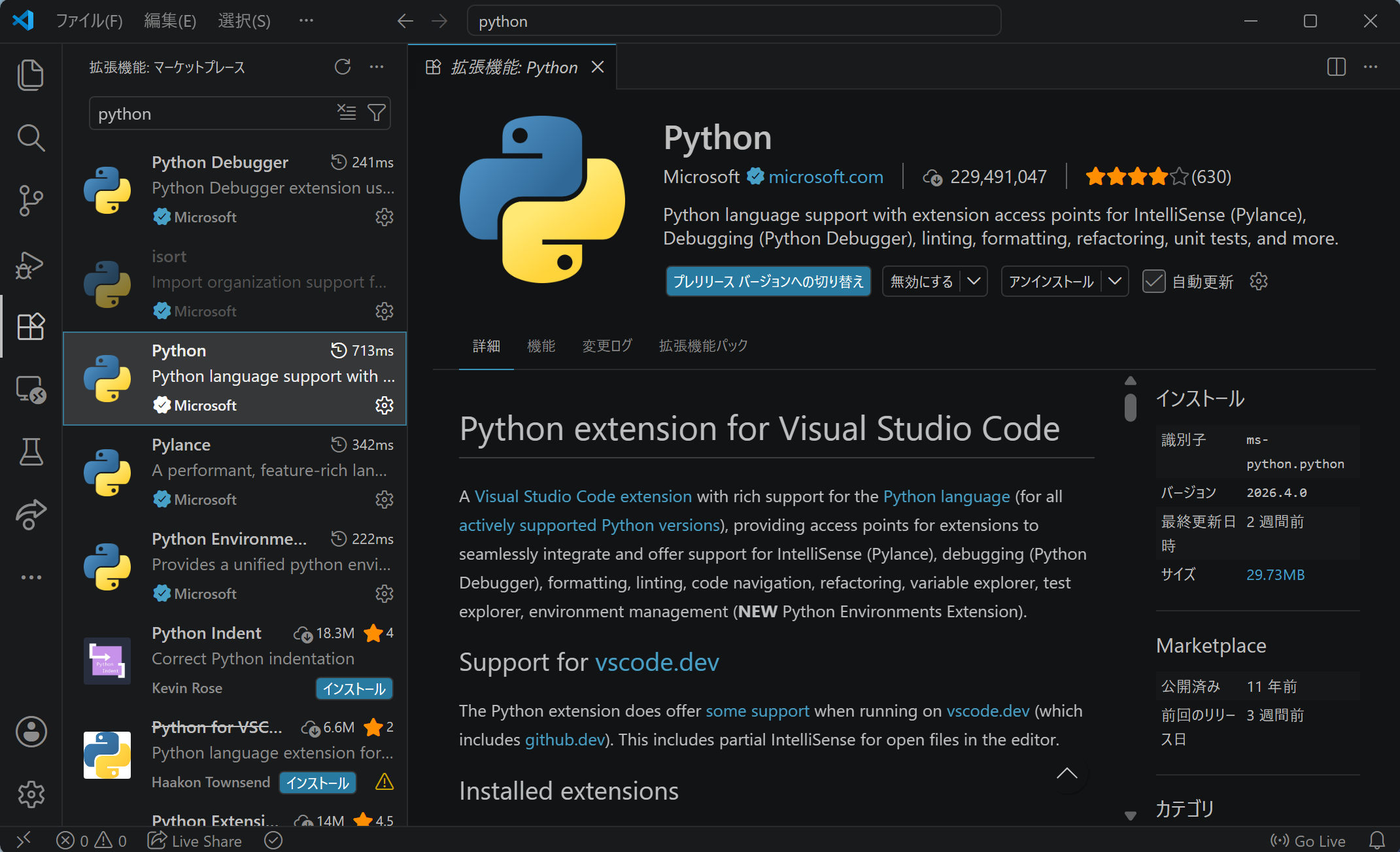Clear the extensions search results
The height and width of the screenshot is (852, 1400).
pyautogui.click(x=347, y=113)
